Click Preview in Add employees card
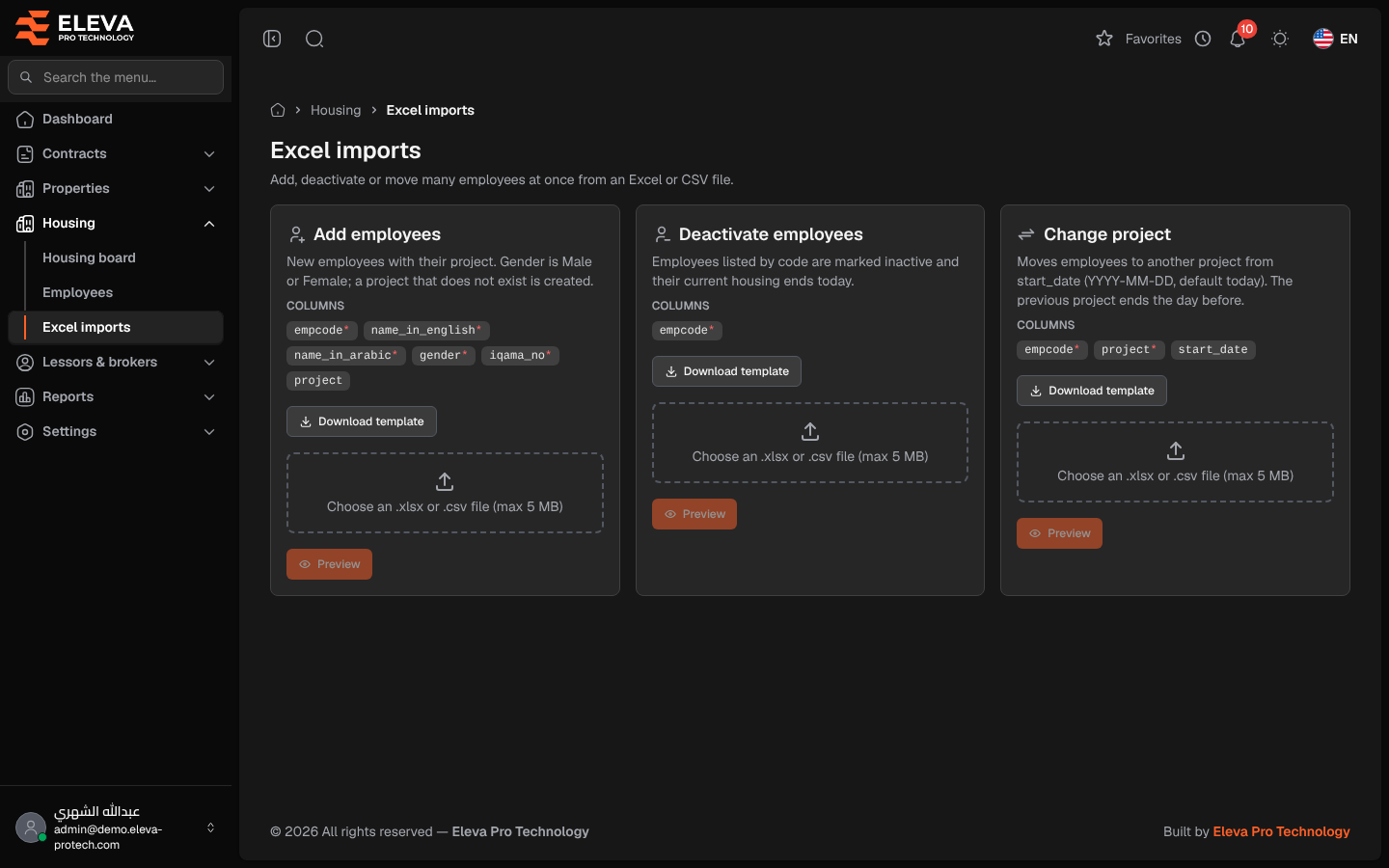Image resolution: width=1389 pixels, height=868 pixels. pyautogui.click(x=329, y=564)
